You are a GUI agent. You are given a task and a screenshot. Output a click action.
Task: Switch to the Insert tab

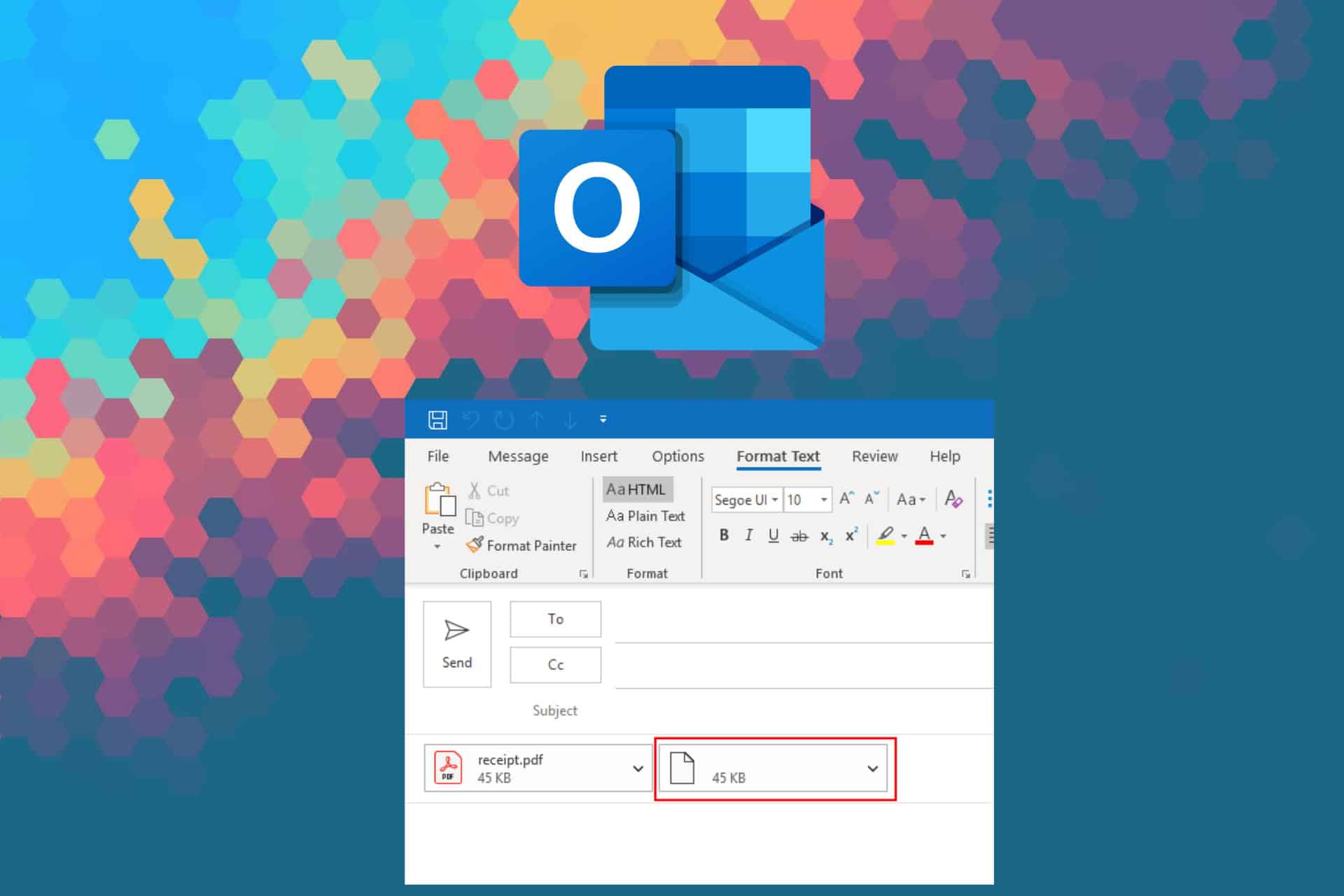599,456
